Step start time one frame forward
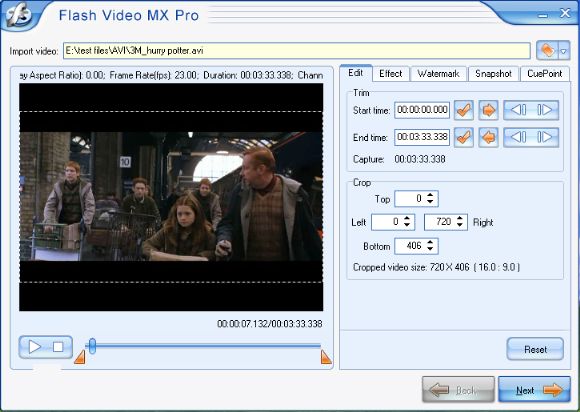The height and width of the screenshot is (412, 580). [x=545, y=110]
